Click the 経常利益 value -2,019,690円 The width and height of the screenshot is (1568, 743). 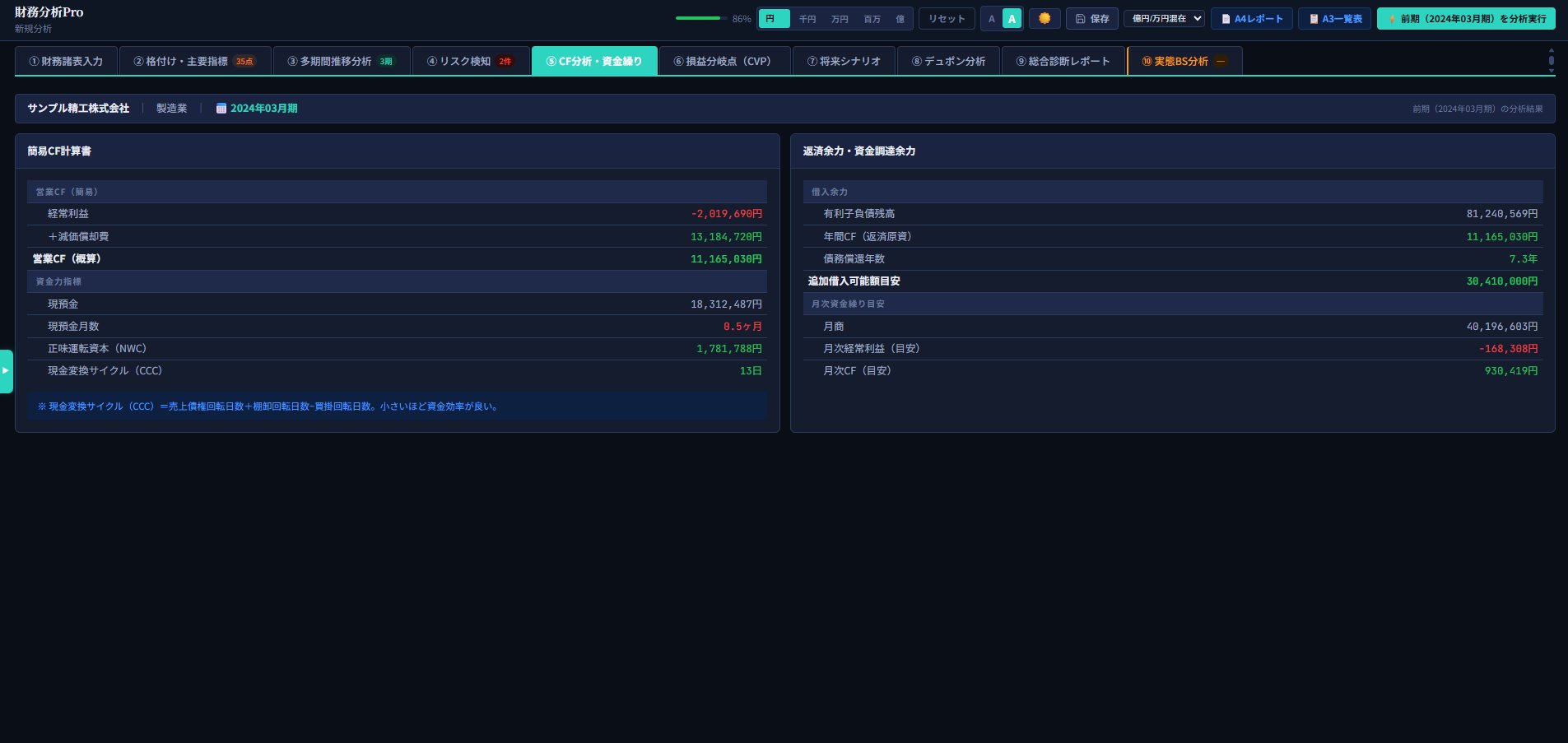click(727, 214)
